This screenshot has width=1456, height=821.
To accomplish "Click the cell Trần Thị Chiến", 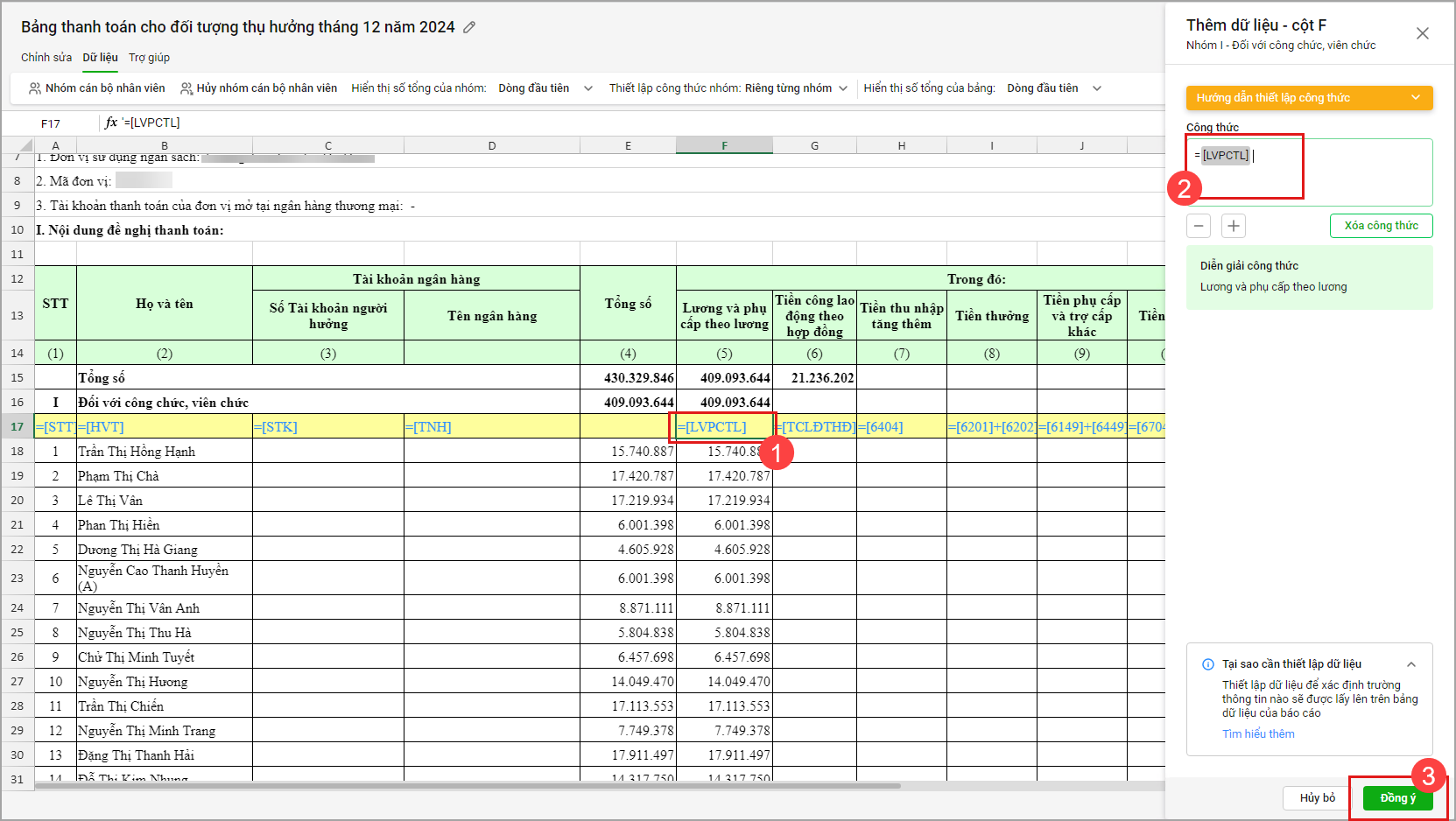I will tap(165, 706).
